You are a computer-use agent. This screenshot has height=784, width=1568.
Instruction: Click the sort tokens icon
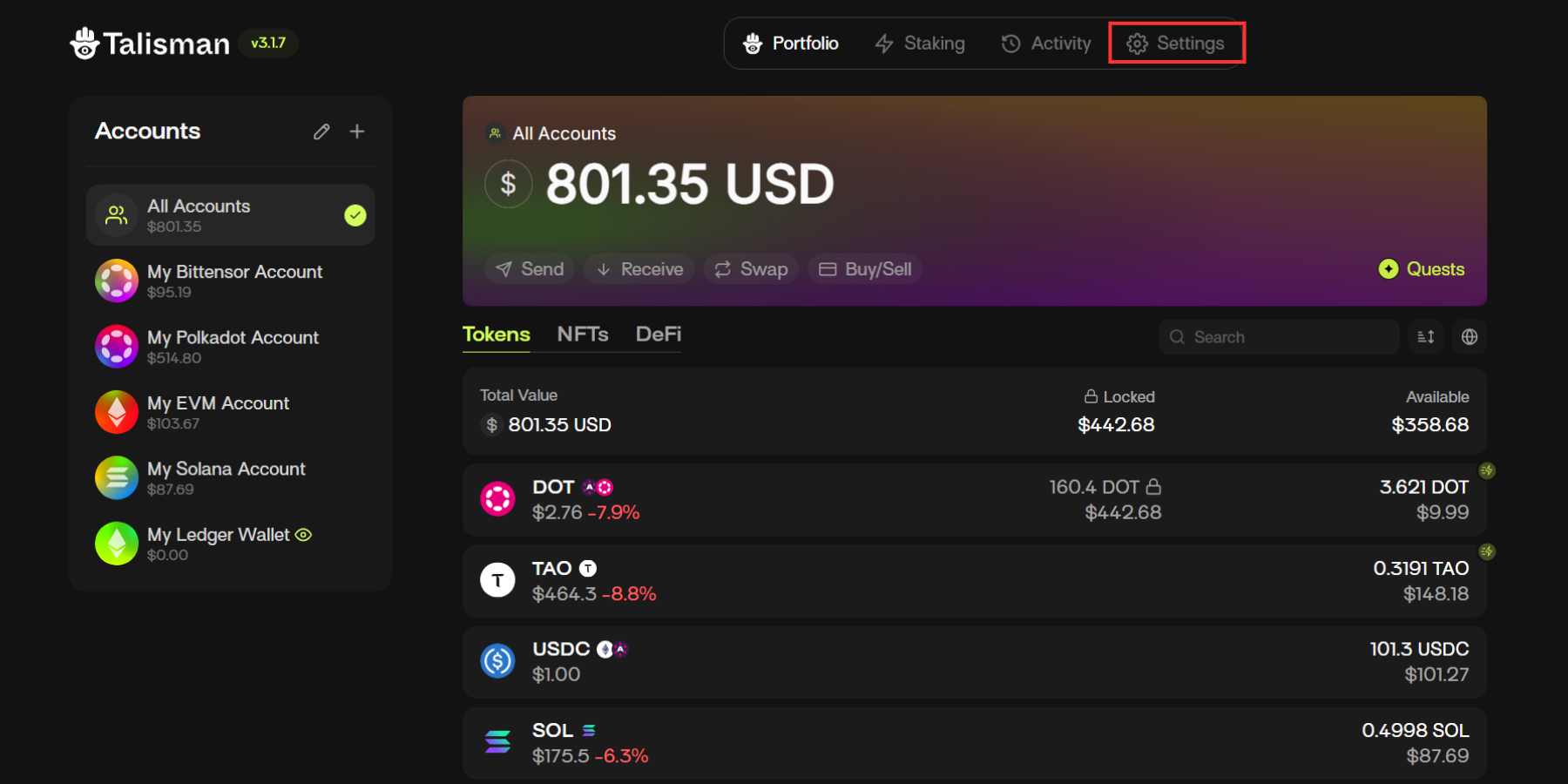(x=1426, y=337)
